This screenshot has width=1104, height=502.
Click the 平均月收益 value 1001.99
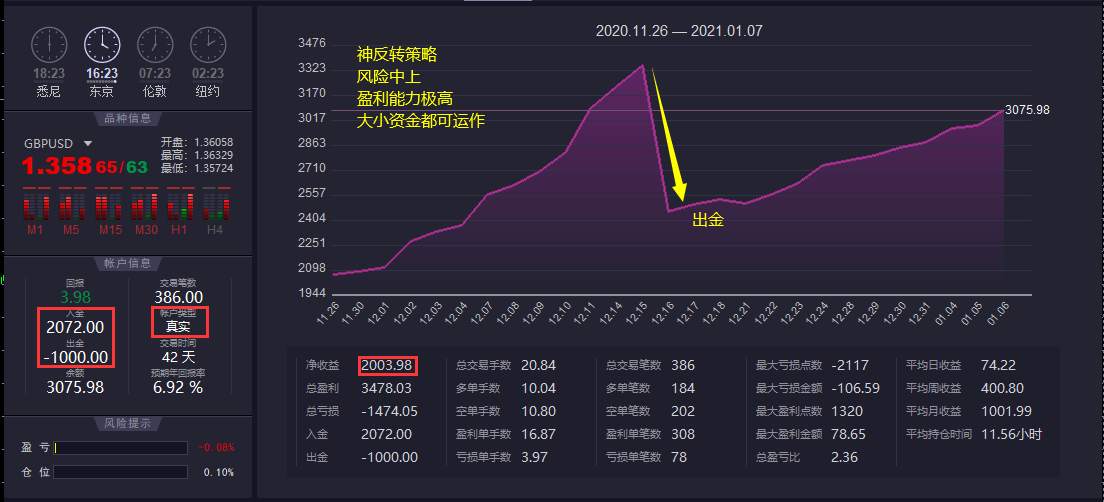pos(1006,411)
